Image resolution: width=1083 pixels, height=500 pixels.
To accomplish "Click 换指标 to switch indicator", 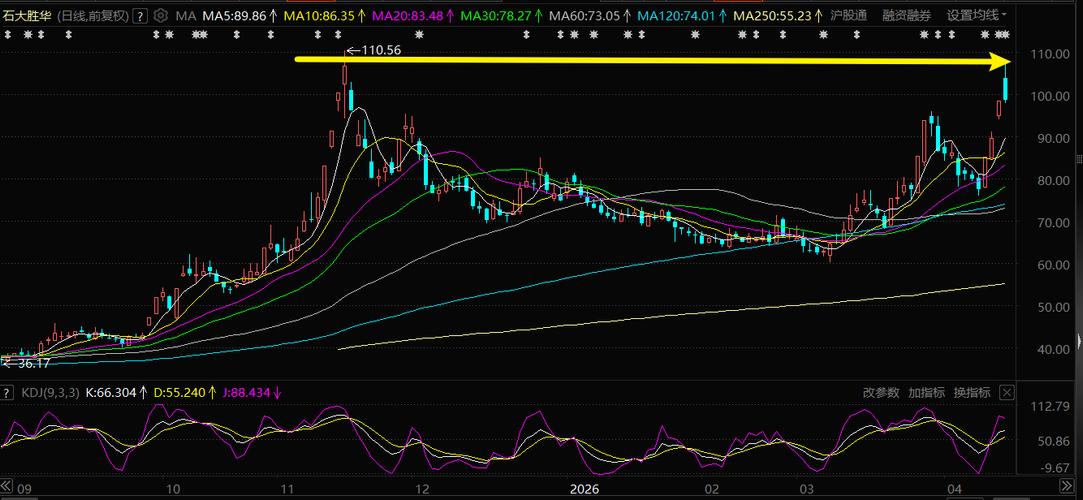I will pyautogui.click(x=972, y=393).
